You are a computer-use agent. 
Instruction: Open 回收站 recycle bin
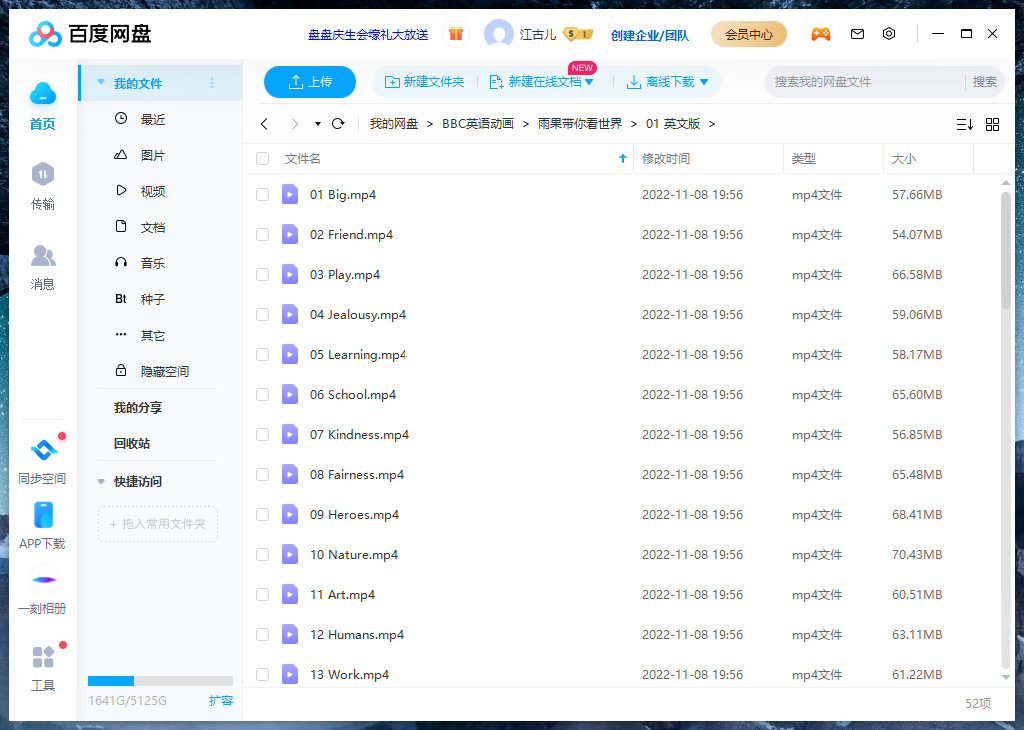[x=132, y=444]
